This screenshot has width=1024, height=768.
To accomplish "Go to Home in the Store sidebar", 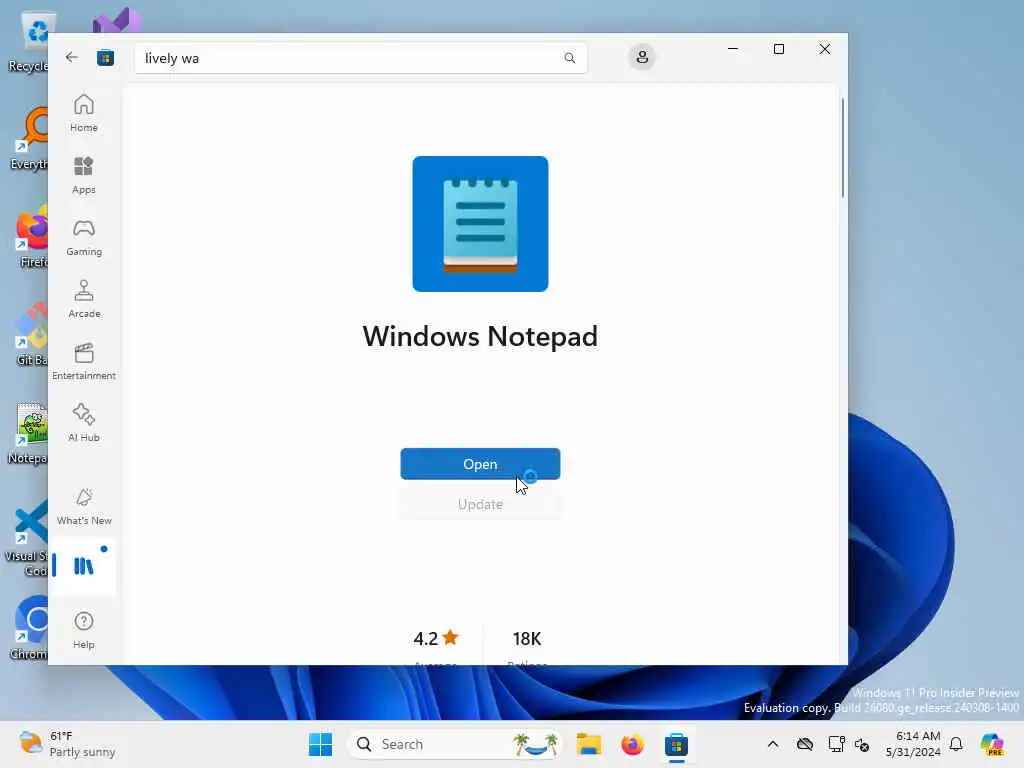I will 84,113.
